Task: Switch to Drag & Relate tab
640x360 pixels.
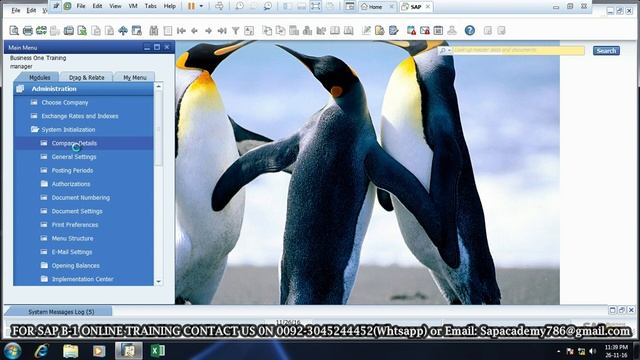Action: [87, 77]
